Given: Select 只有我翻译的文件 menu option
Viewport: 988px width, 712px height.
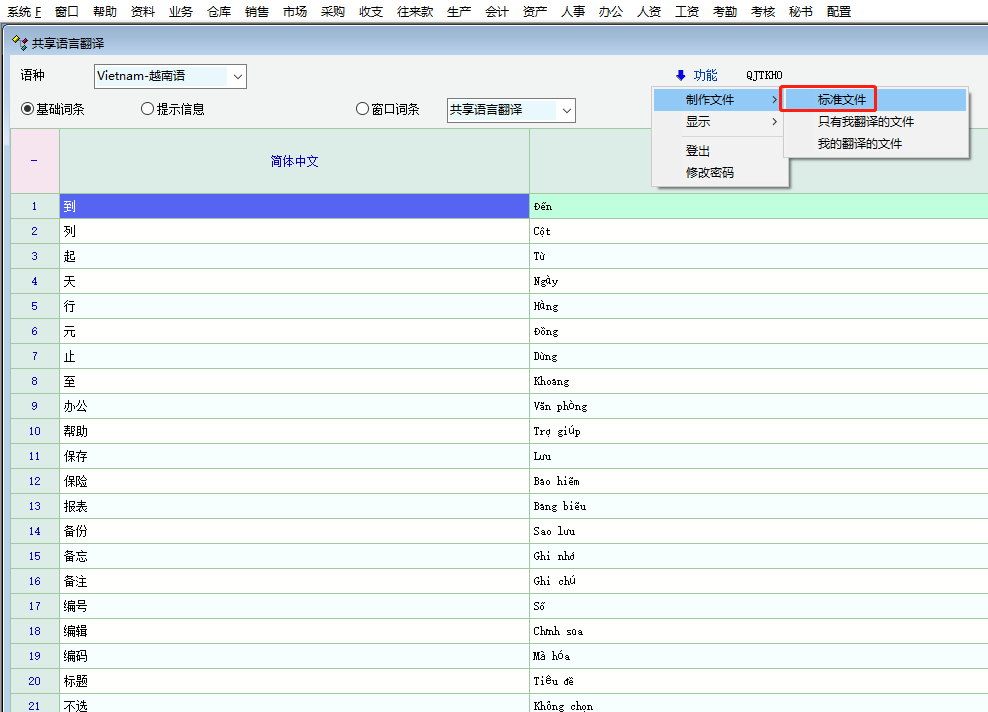Looking at the screenshot, I should click(865, 122).
